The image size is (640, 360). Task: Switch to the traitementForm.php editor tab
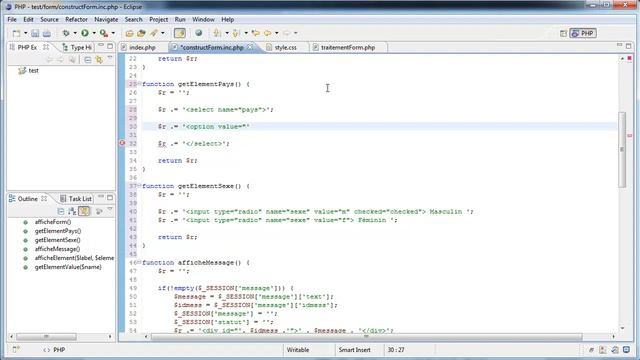click(348, 48)
